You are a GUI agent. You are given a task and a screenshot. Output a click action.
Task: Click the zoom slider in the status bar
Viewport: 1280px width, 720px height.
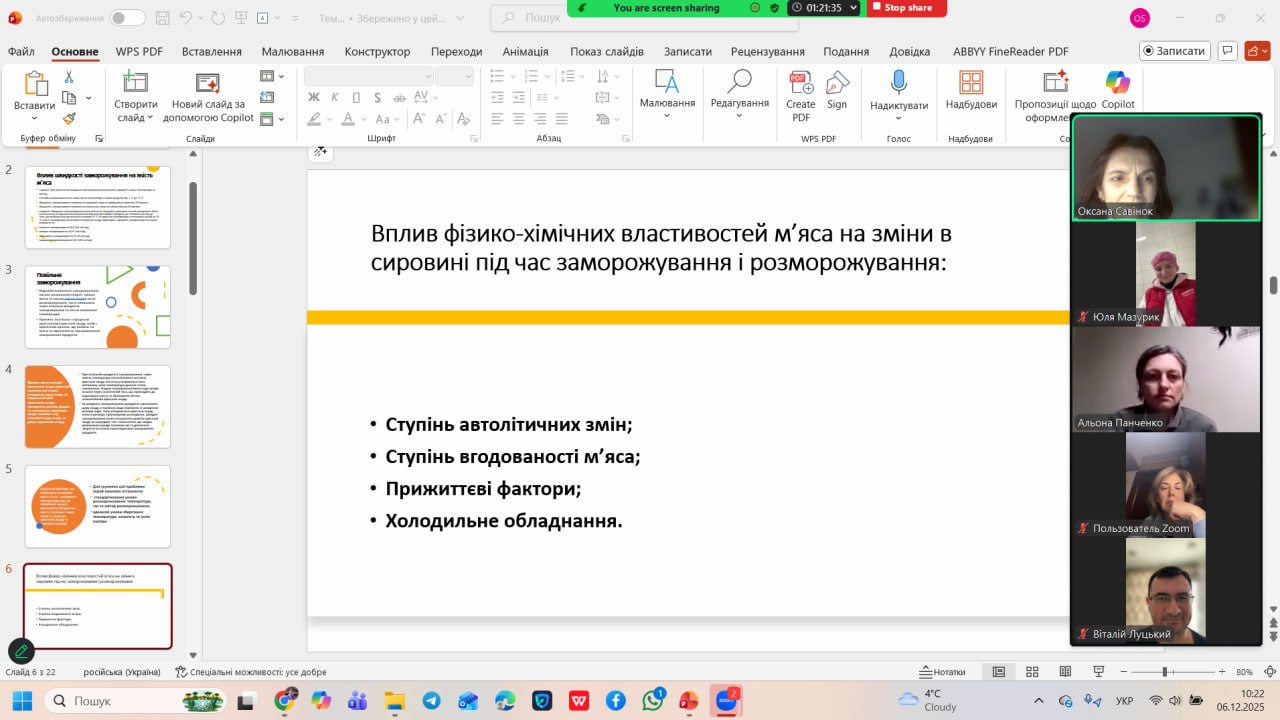pyautogui.click(x=1163, y=672)
